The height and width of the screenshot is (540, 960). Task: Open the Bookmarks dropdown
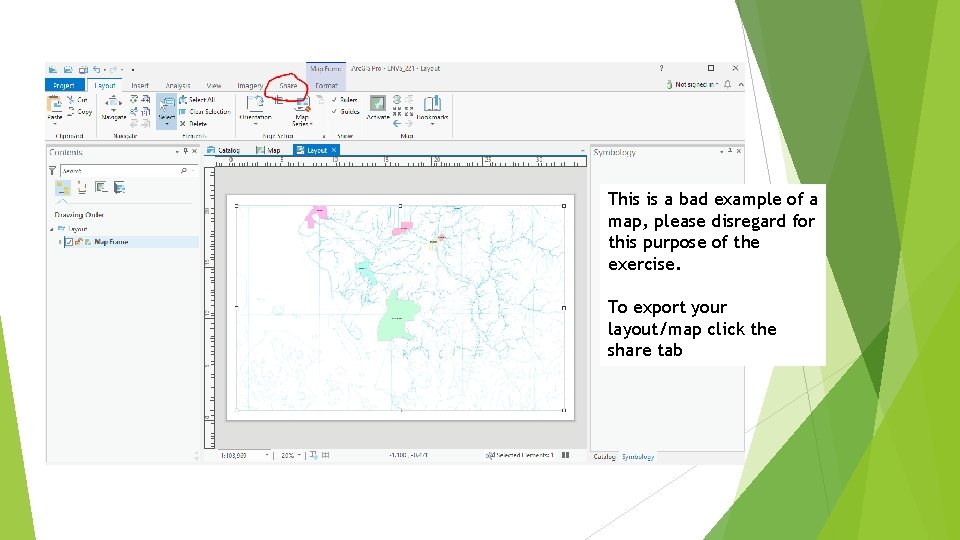click(432, 111)
